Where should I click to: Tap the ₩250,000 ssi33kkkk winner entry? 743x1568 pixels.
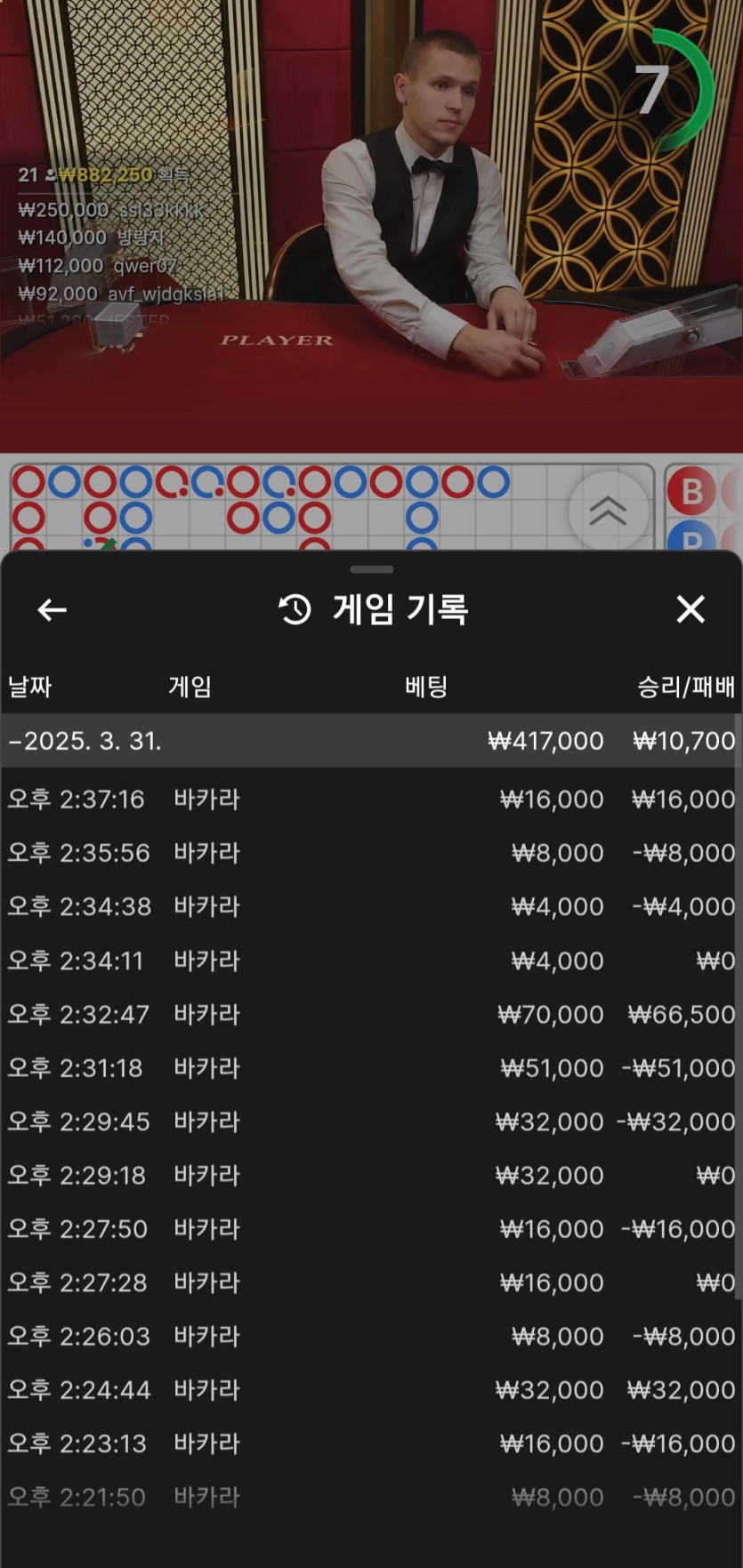(x=111, y=210)
